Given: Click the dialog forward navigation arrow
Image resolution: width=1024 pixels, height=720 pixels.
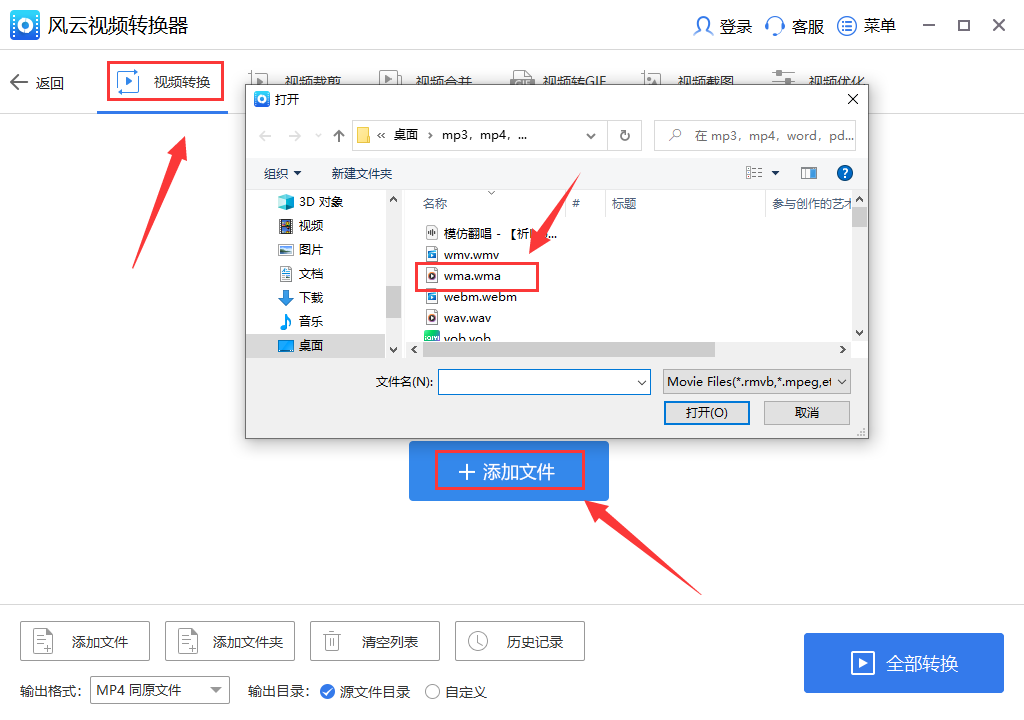Looking at the screenshot, I should (x=295, y=136).
